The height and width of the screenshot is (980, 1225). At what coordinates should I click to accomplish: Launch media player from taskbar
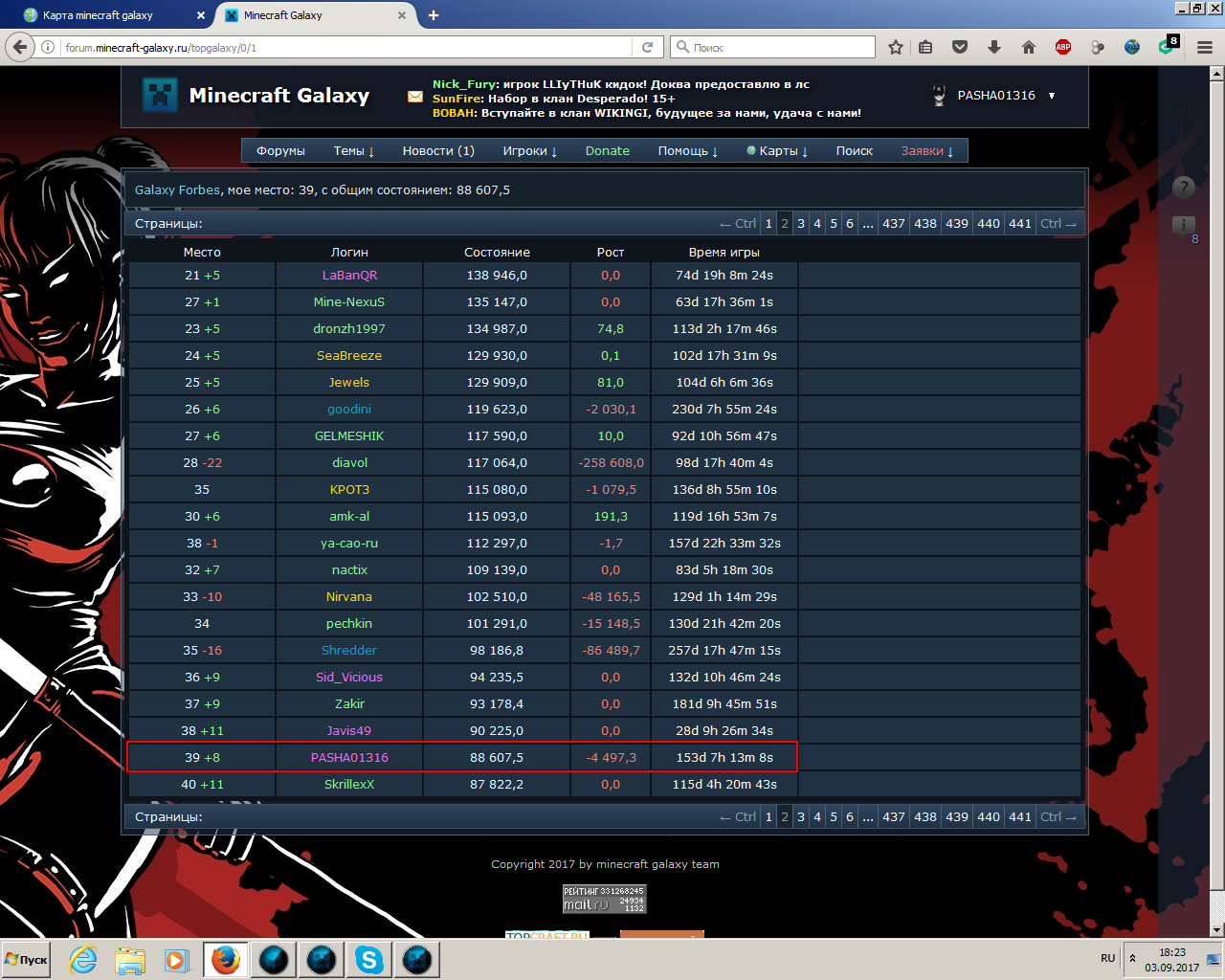(176, 959)
